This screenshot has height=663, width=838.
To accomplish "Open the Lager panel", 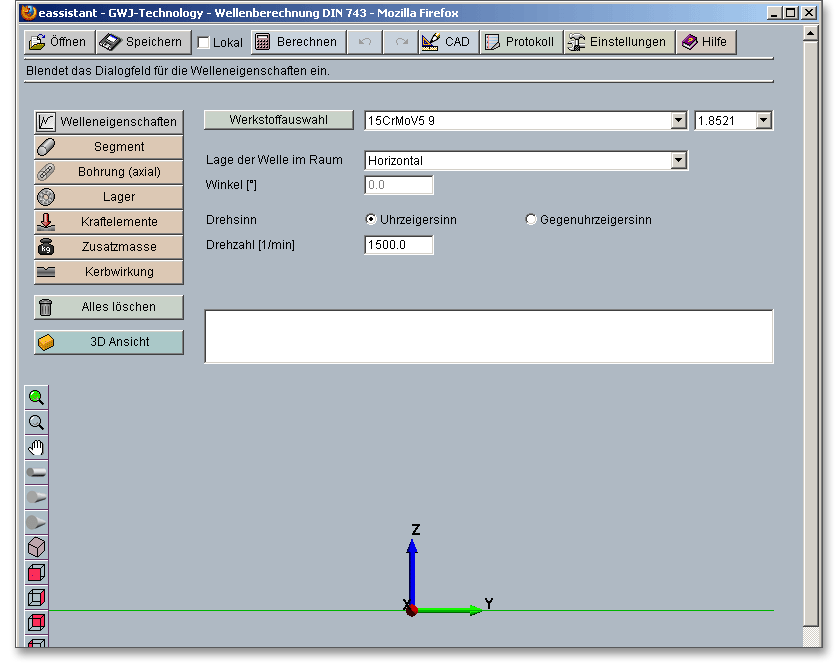I will 109,197.
